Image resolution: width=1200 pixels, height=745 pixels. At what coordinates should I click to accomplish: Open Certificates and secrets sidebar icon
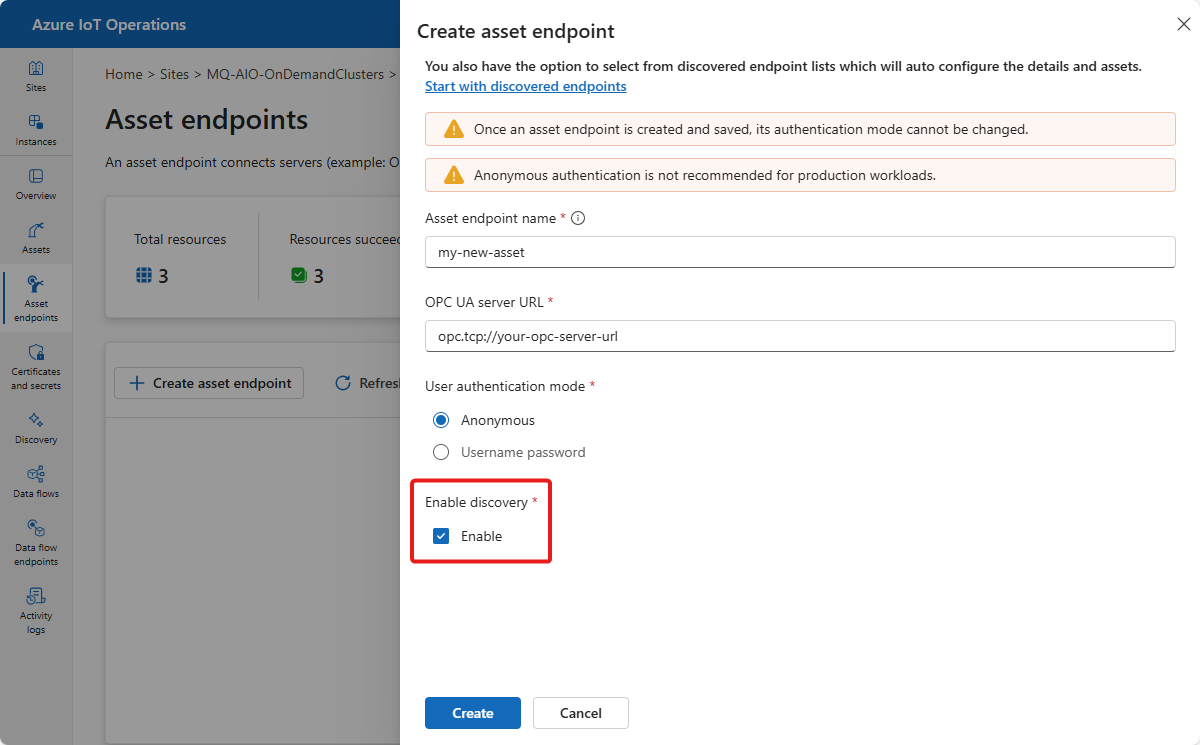pos(36,352)
